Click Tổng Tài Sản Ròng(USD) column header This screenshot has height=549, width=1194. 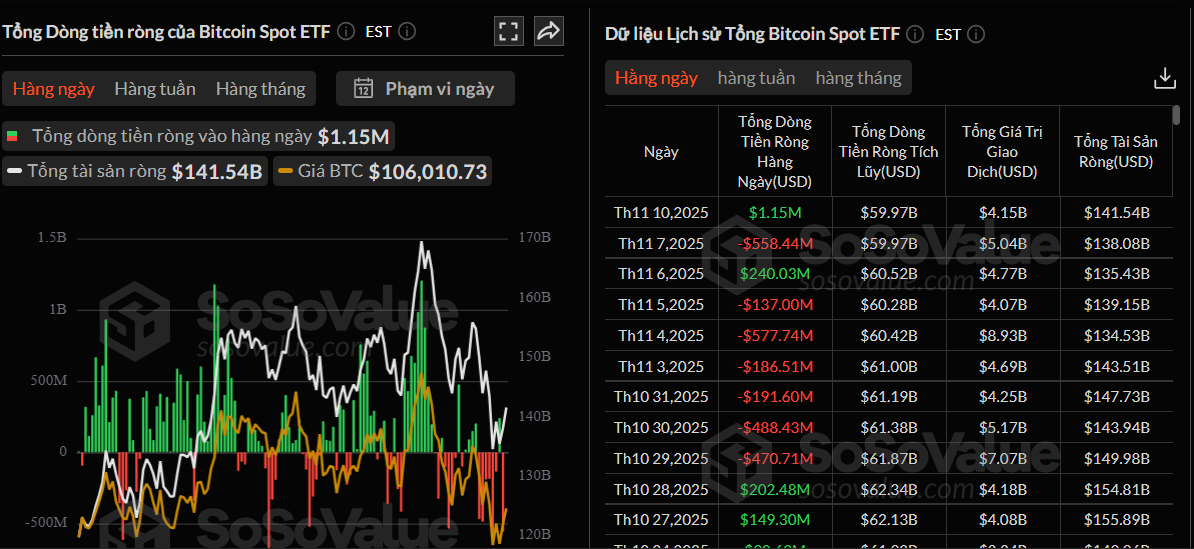click(1115, 152)
